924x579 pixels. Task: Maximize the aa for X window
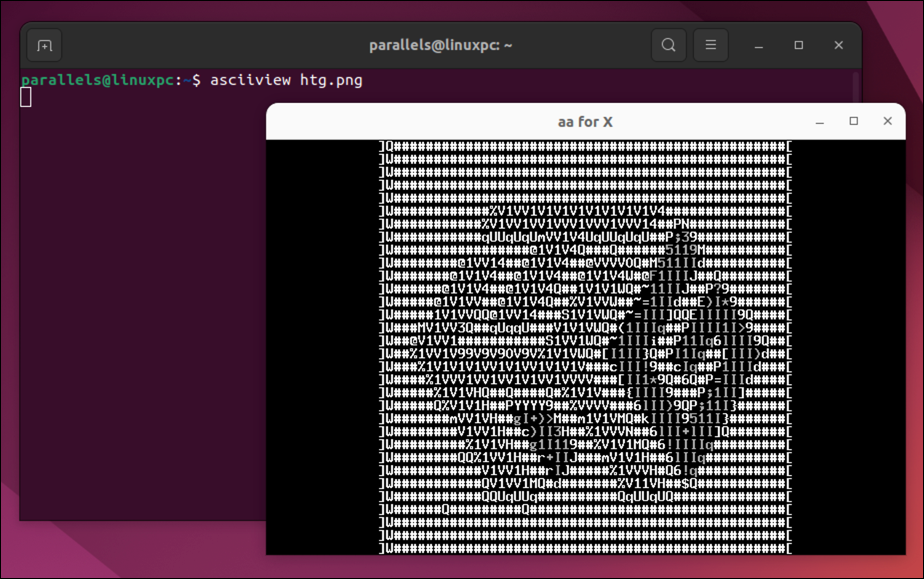click(x=853, y=121)
